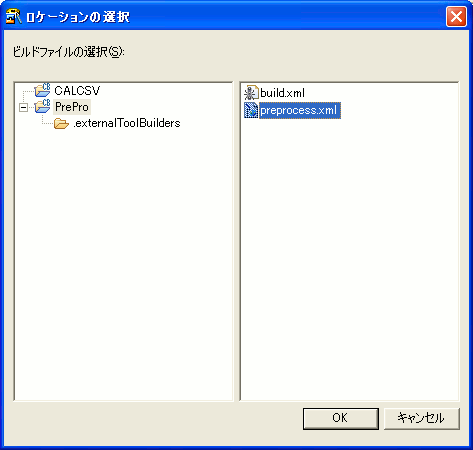Screen dimensions: 473x450
Task: Select build.xml in file list
Action: coord(282,93)
